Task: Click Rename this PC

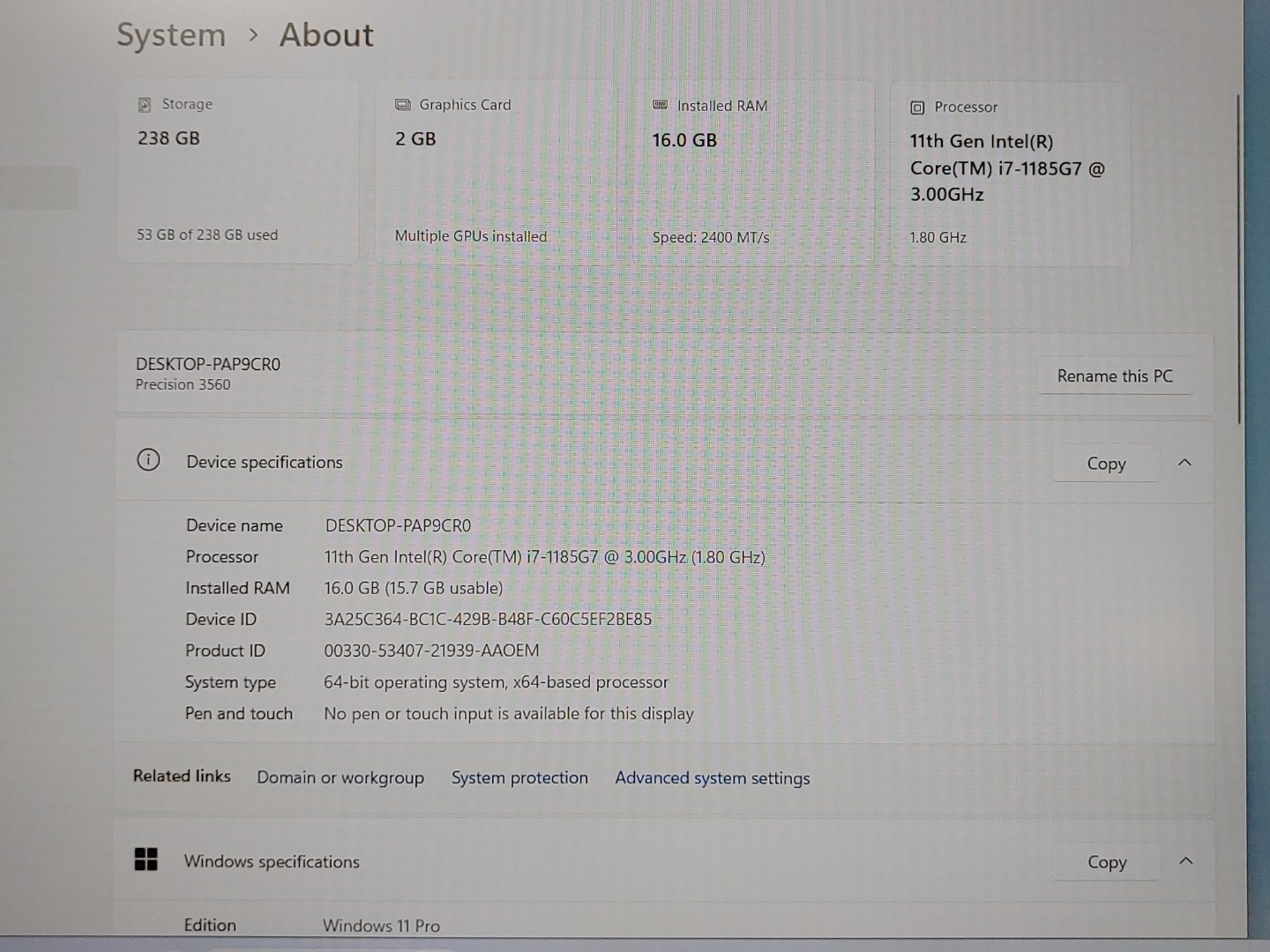Action: (1115, 376)
